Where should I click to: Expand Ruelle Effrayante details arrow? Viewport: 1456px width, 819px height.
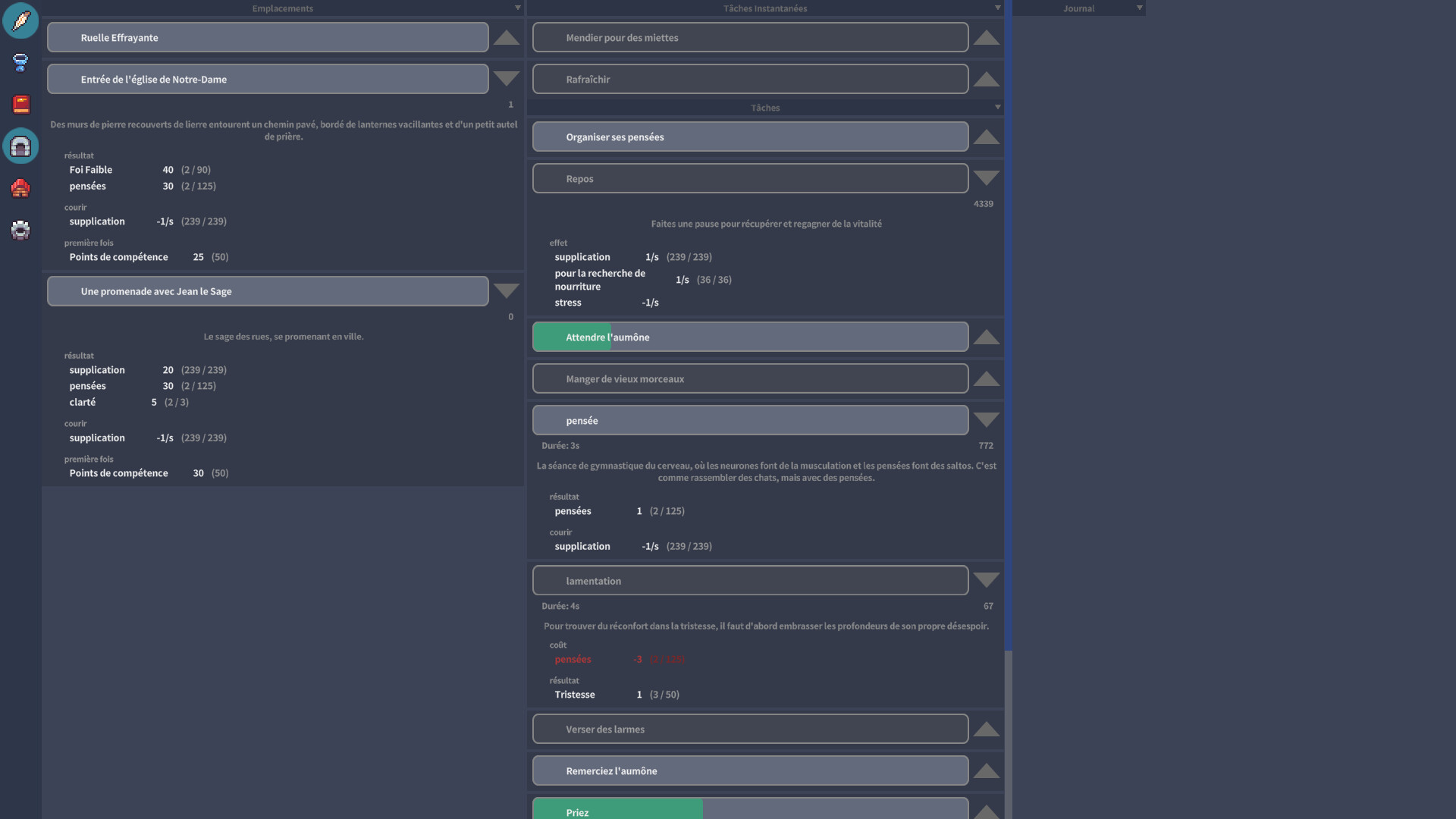pos(506,38)
